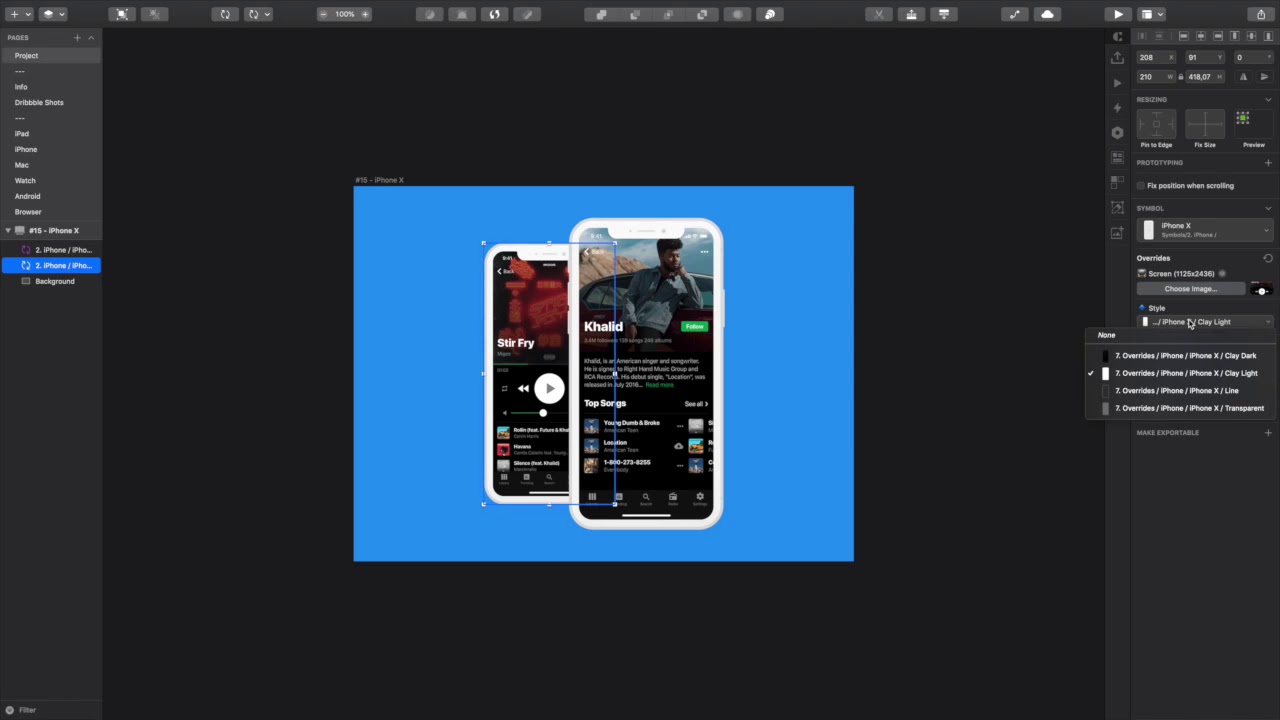Screen dimensions: 1280x720
Task: Open the View layout dropdown
Action: coord(1151,14)
